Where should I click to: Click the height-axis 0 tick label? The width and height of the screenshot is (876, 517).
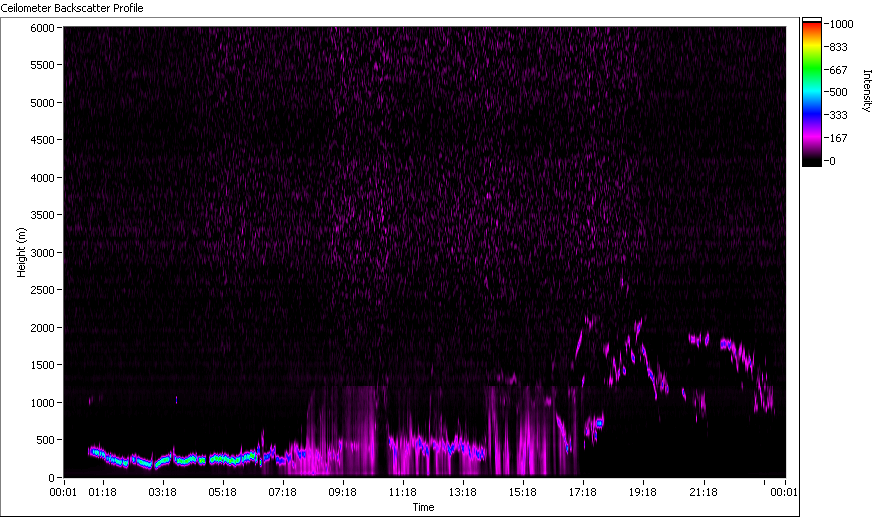click(x=51, y=478)
